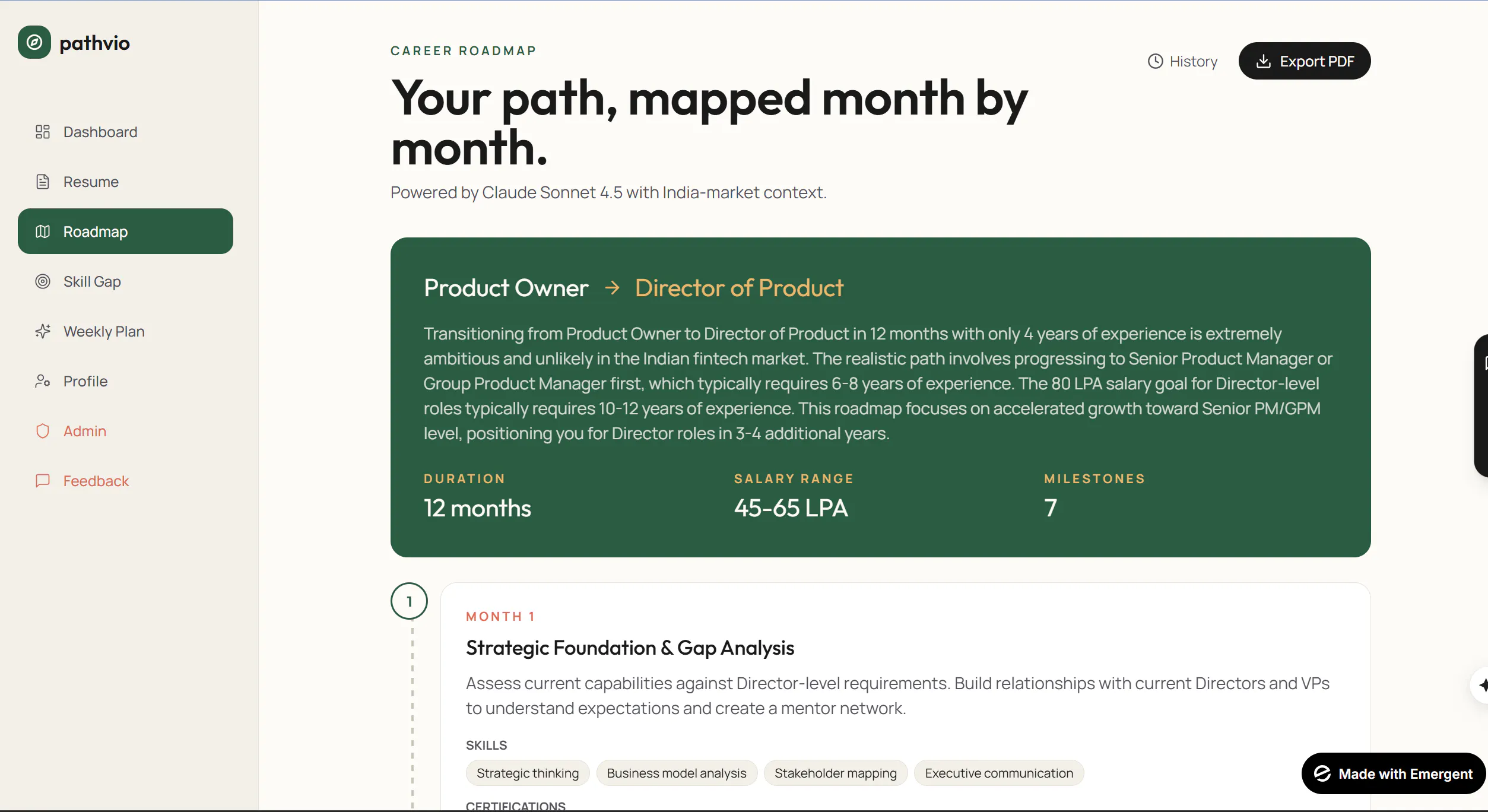
Task: Click the pathvio compass logo icon
Action: click(34, 42)
